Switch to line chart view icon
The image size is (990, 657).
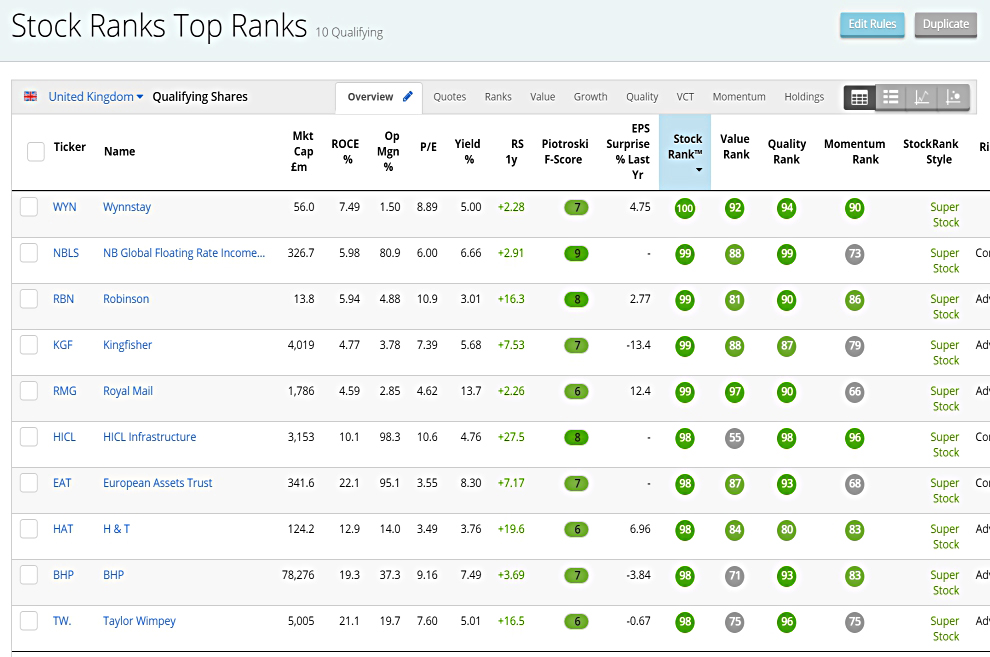click(921, 97)
